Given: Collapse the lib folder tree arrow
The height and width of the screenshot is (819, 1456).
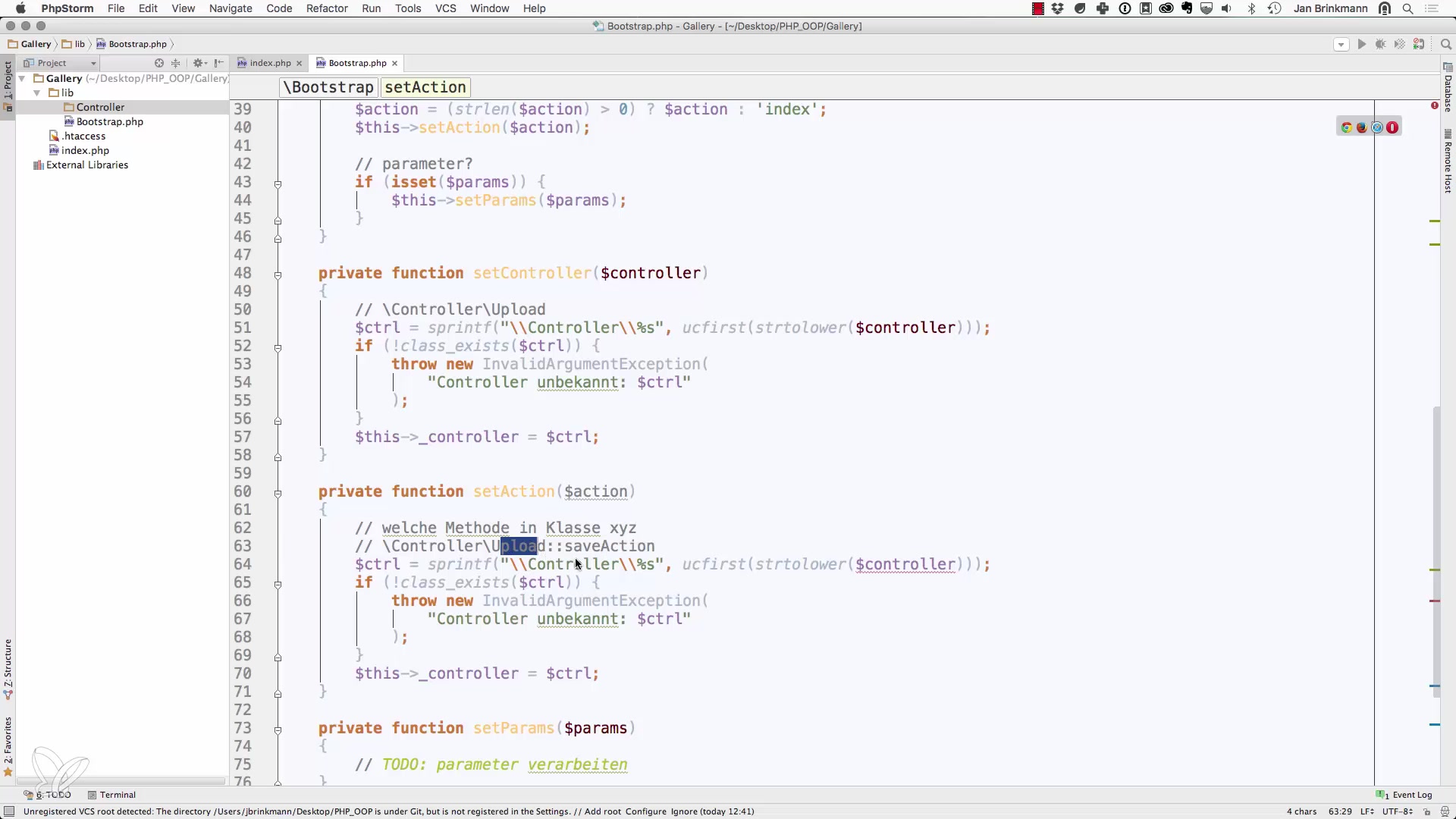Looking at the screenshot, I should pos(36,93).
